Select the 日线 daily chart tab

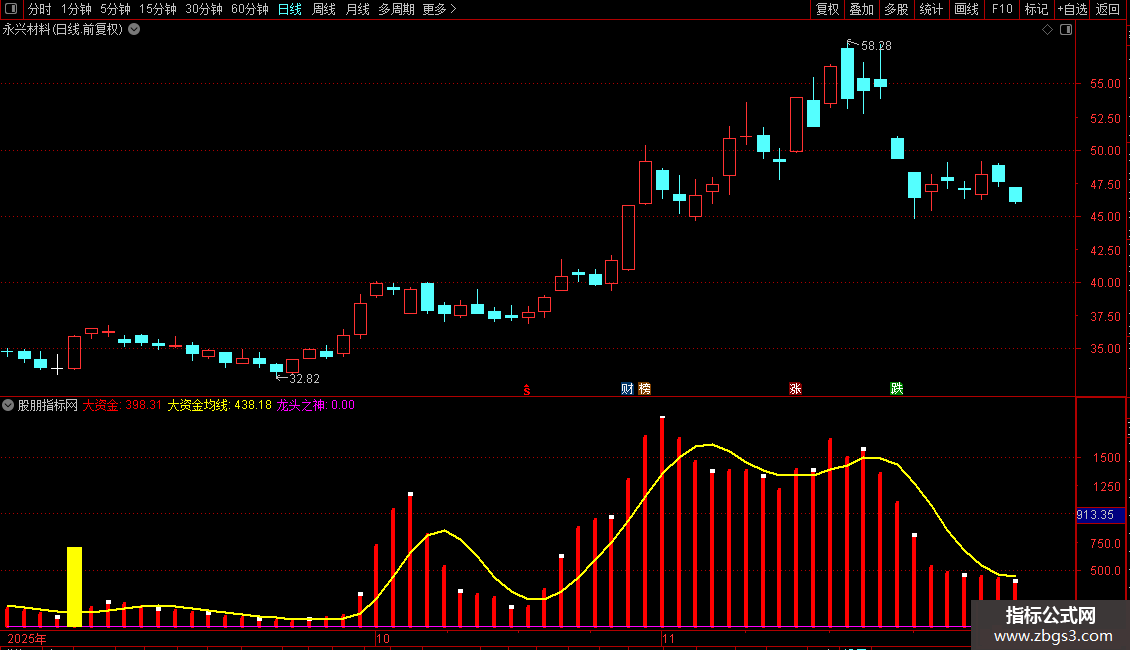coord(290,9)
